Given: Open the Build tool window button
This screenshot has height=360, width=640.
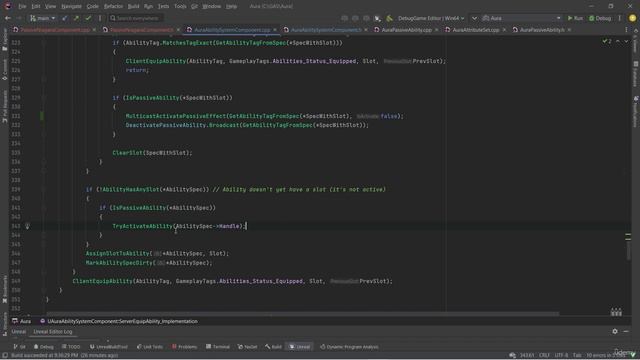Looking at the screenshot, I should click(x=273, y=347).
